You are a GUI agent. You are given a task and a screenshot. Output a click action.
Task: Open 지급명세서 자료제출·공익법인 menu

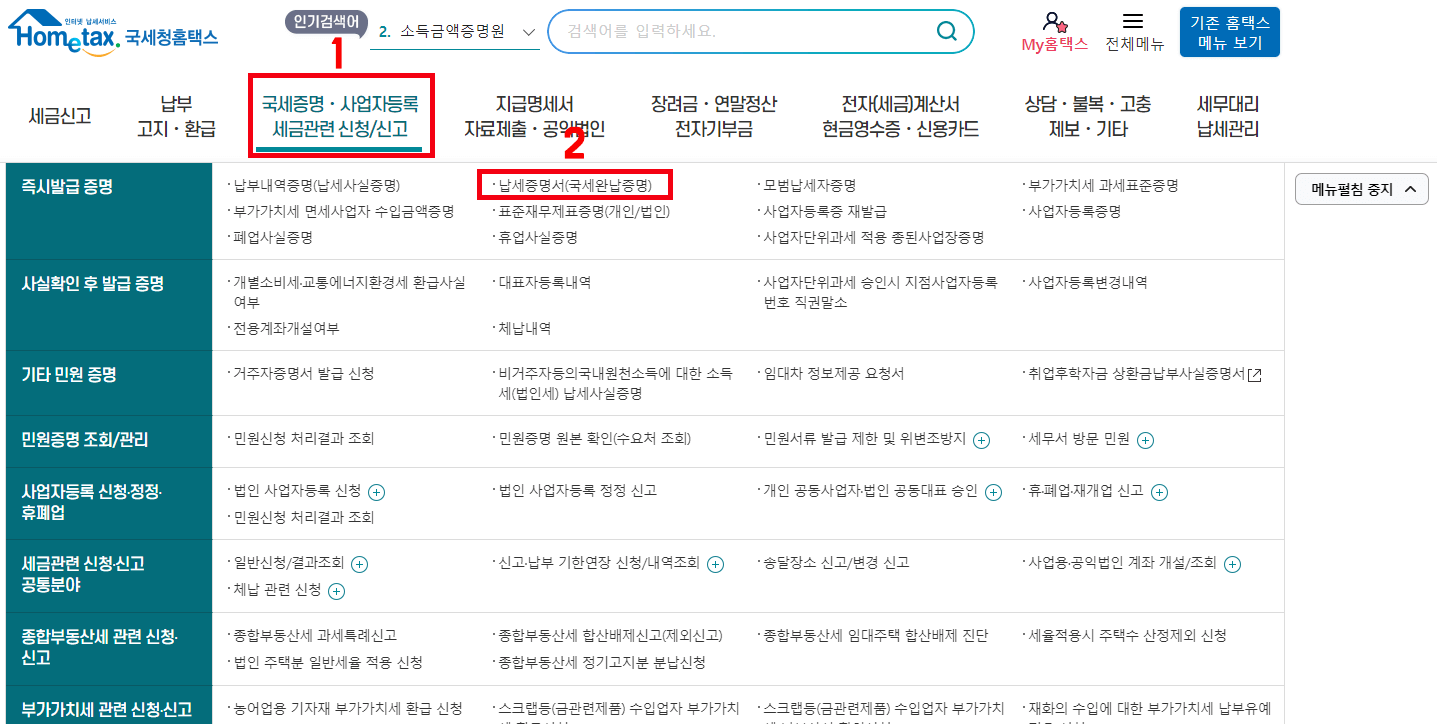click(x=534, y=116)
